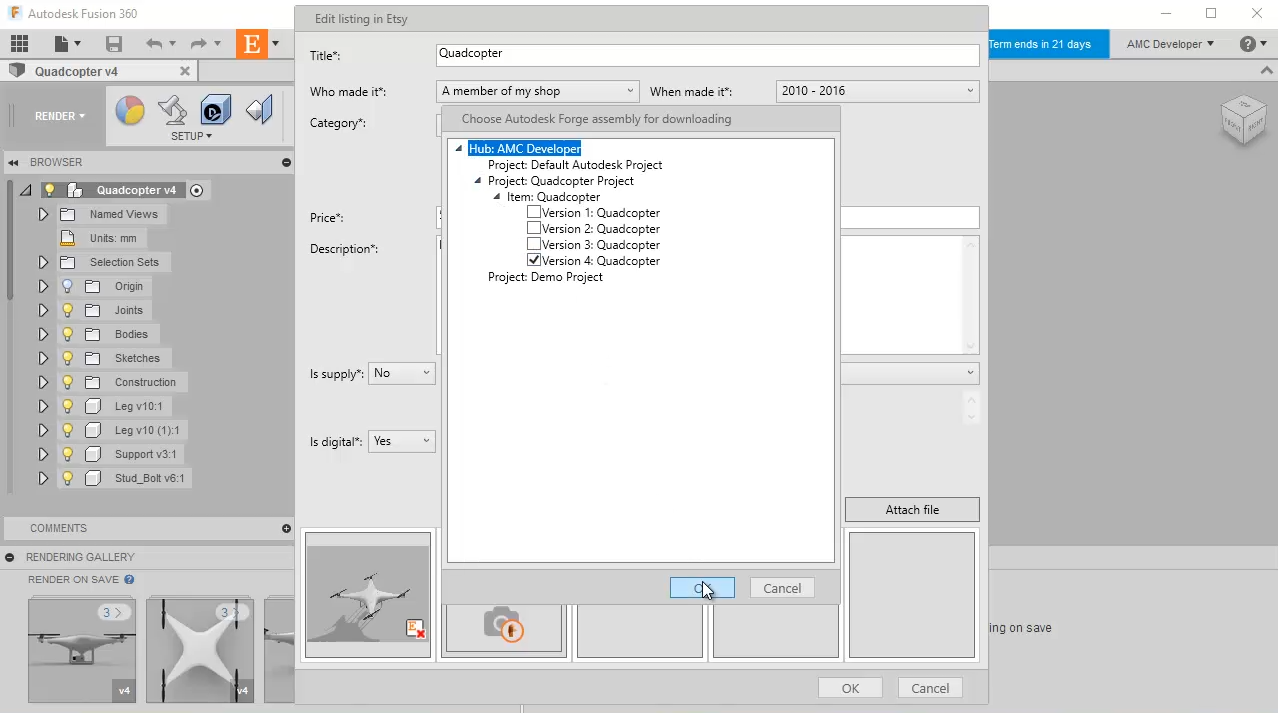Open the side-view drone render thumbnail
The width and height of the screenshot is (1278, 713).
(81, 650)
